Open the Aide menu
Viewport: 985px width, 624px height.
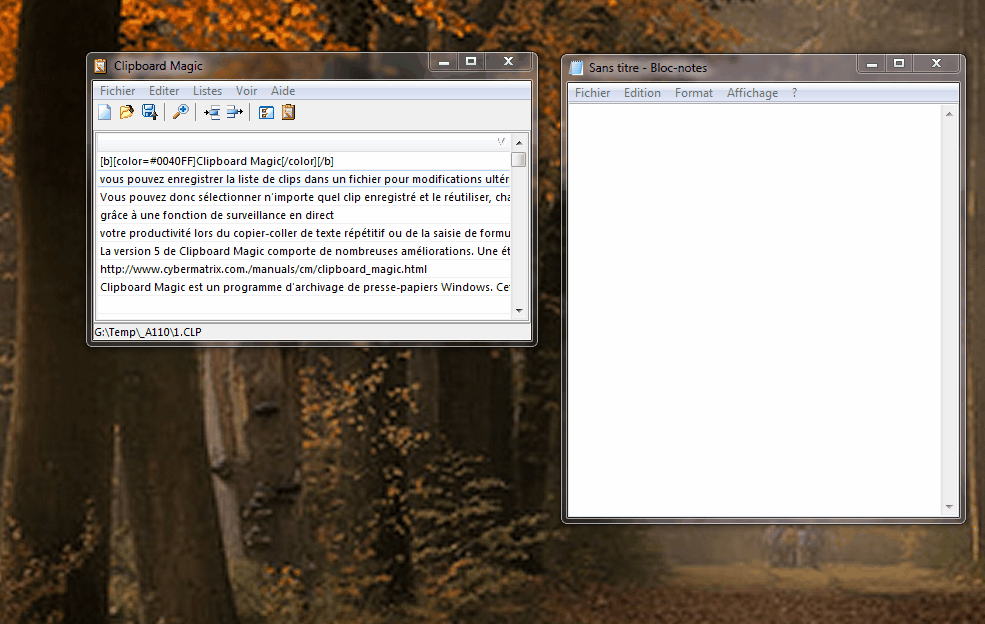click(283, 91)
